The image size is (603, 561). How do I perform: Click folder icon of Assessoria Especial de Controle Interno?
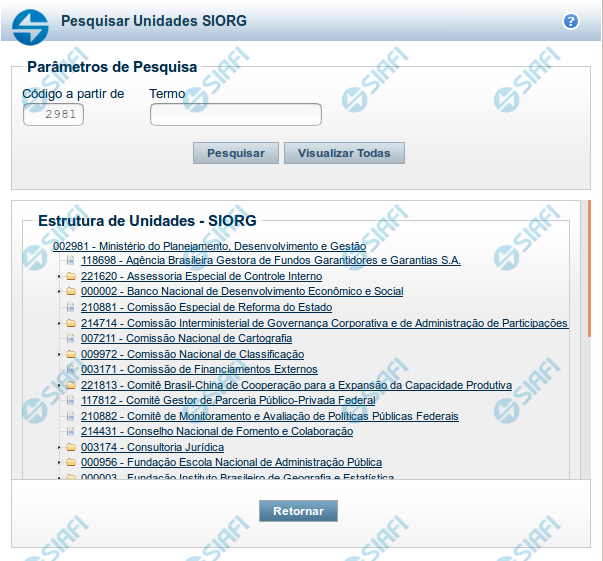click(x=71, y=276)
